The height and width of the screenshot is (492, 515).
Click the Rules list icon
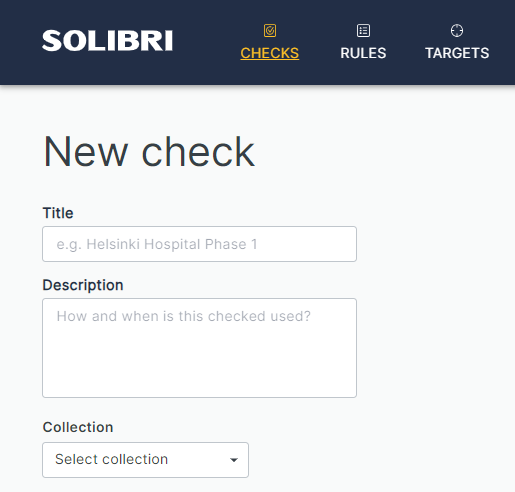[x=363, y=30]
